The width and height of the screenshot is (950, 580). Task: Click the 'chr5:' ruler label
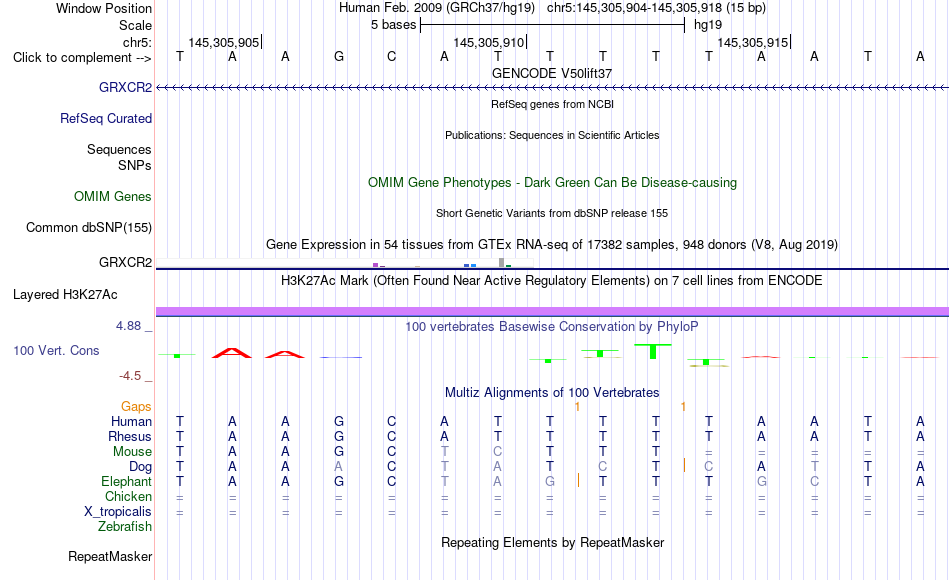137,42
